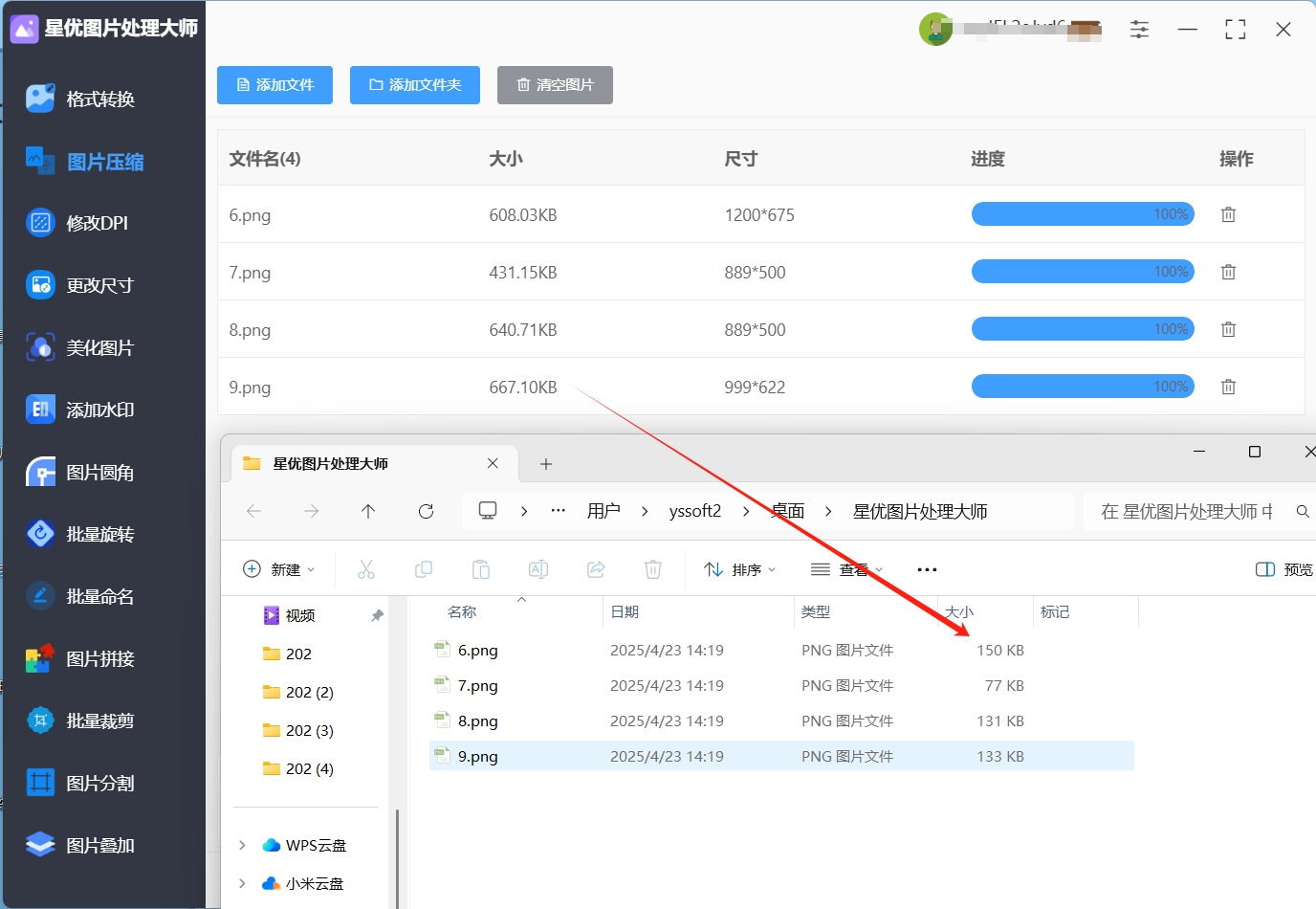The image size is (1316, 909).
Task: Open the 更改尺寸 resize tool
Action: [81, 285]
